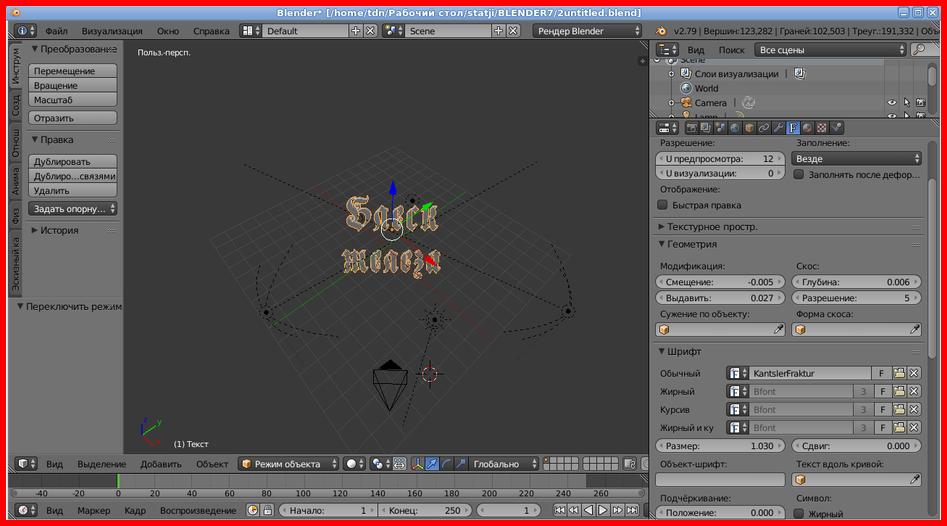The image size is (947, 526).
Task: Toggle Camera visibility eye in outliner
Action: tap(892, 103)
